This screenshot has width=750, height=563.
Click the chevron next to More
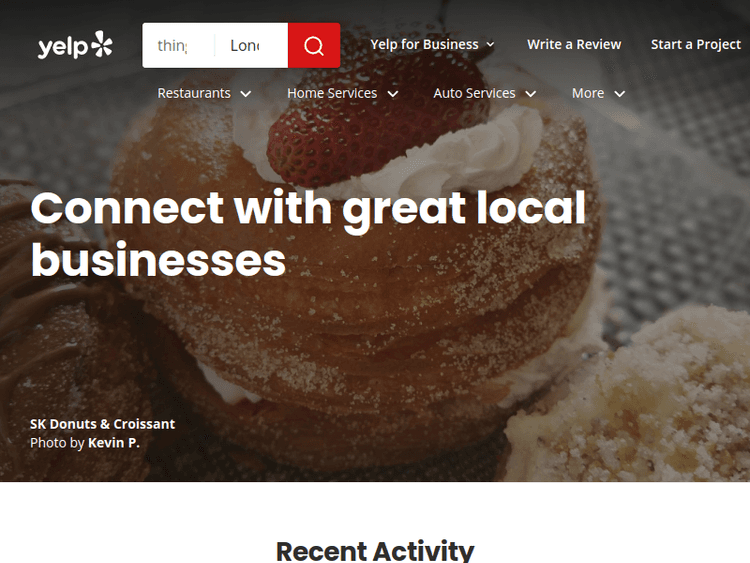click(x=619, y=94)
